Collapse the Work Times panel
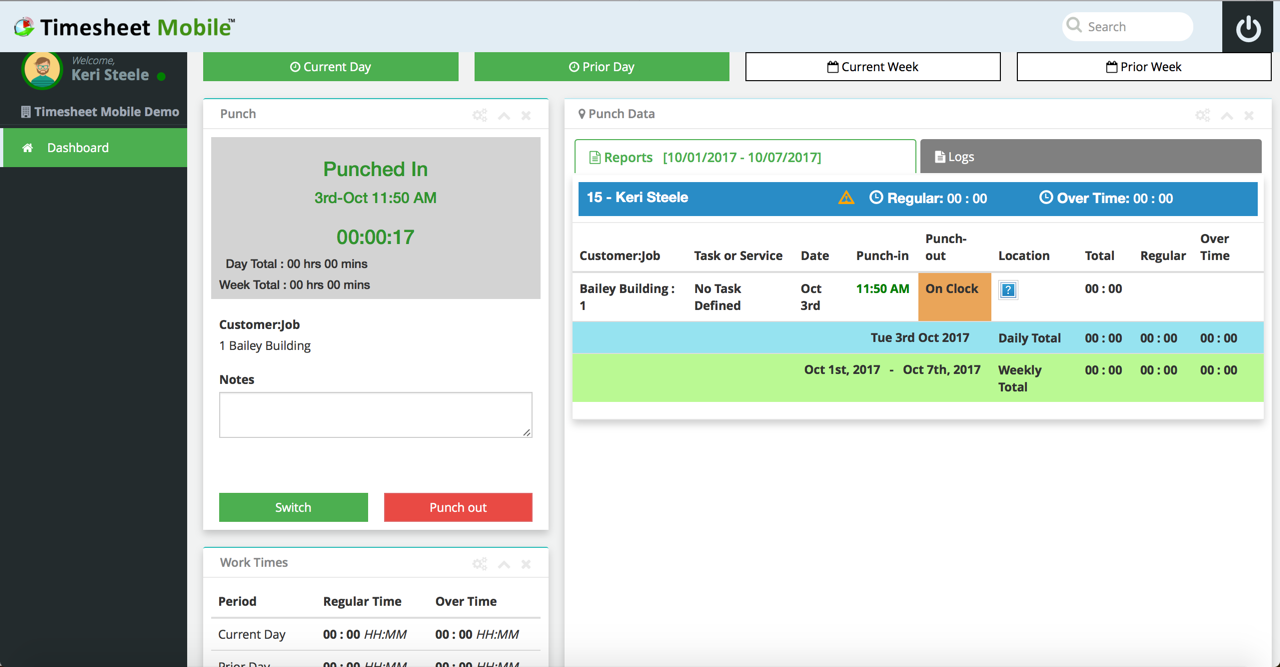Image resolution: width=1280 pixels, height=667 pixels. [503, 563]
